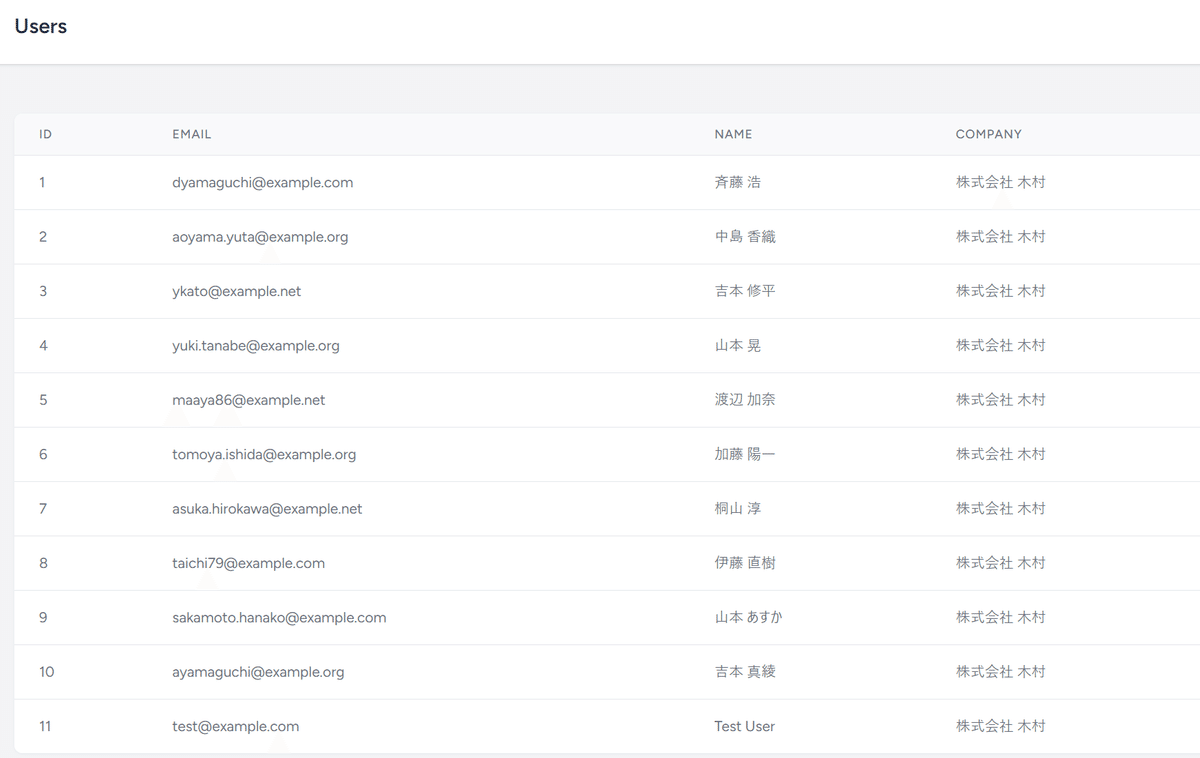Viewport: 1200px width, 758px height.
Task: Select email aoyama.yuta@example.org
Action: (x=260, y=237)
